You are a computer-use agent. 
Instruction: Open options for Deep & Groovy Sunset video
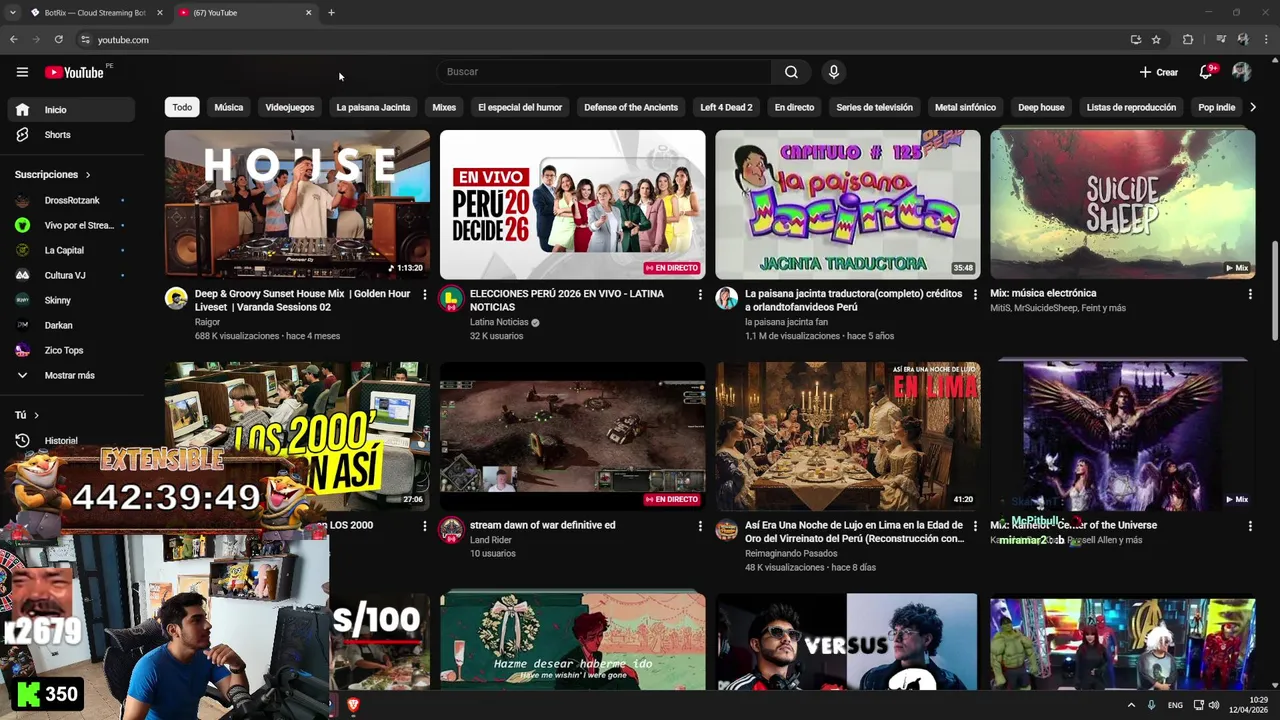(424, 295)
